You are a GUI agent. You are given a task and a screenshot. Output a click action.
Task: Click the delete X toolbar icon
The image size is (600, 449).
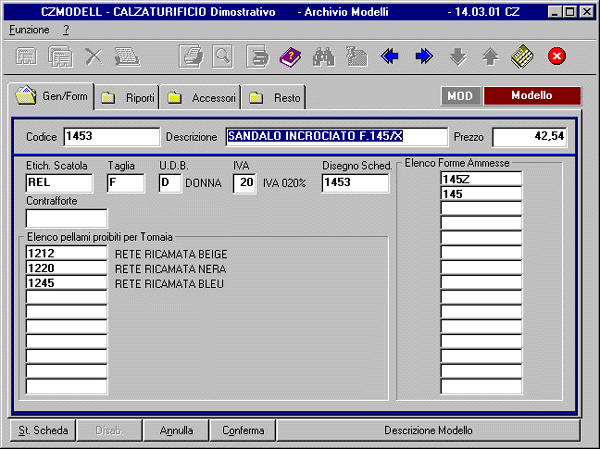click(94, 57)
